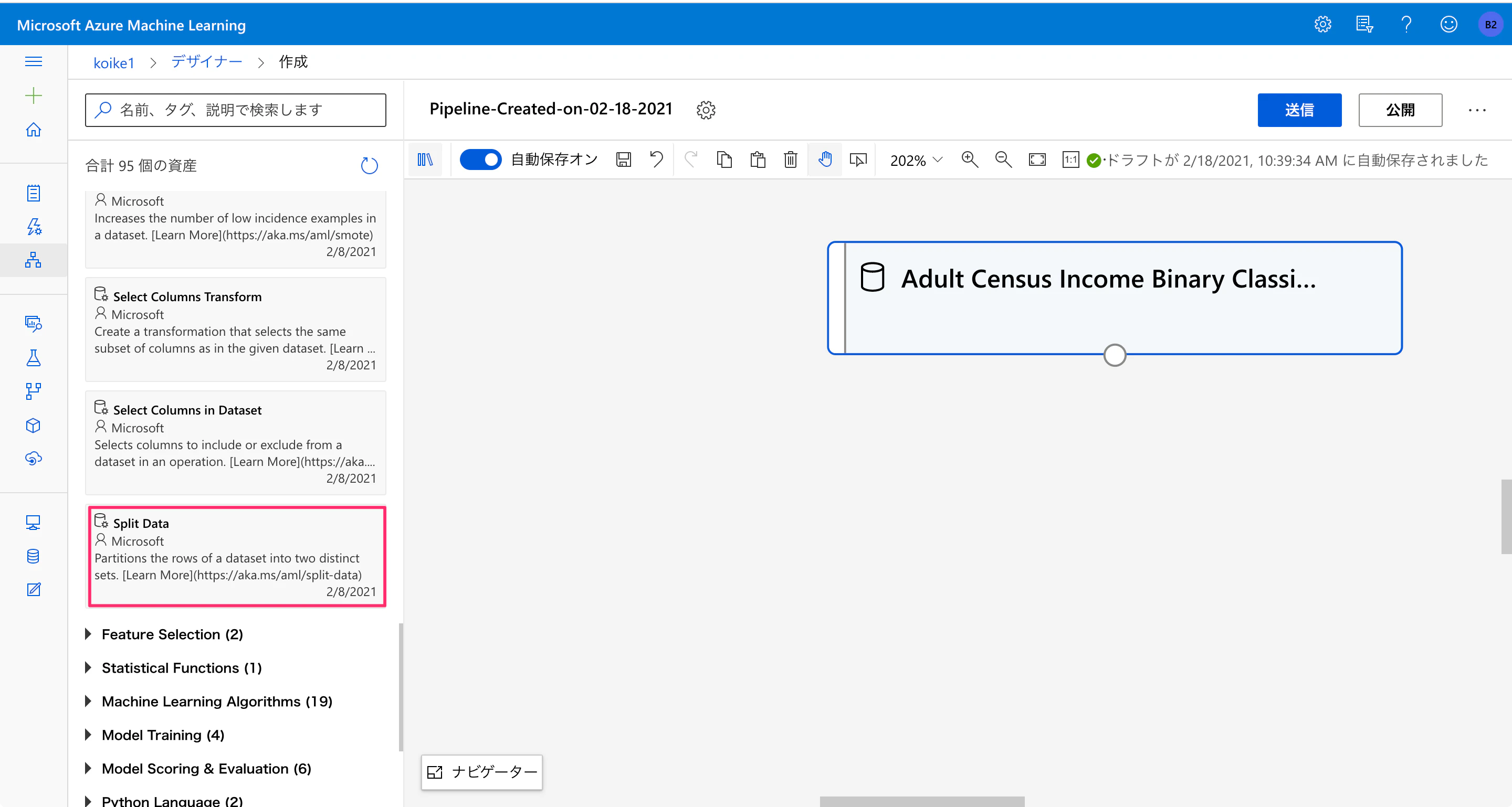Expand the Model Training (4) category
Image resolution: width=1512 pixels, height=807 pixels.
(154, 734)
